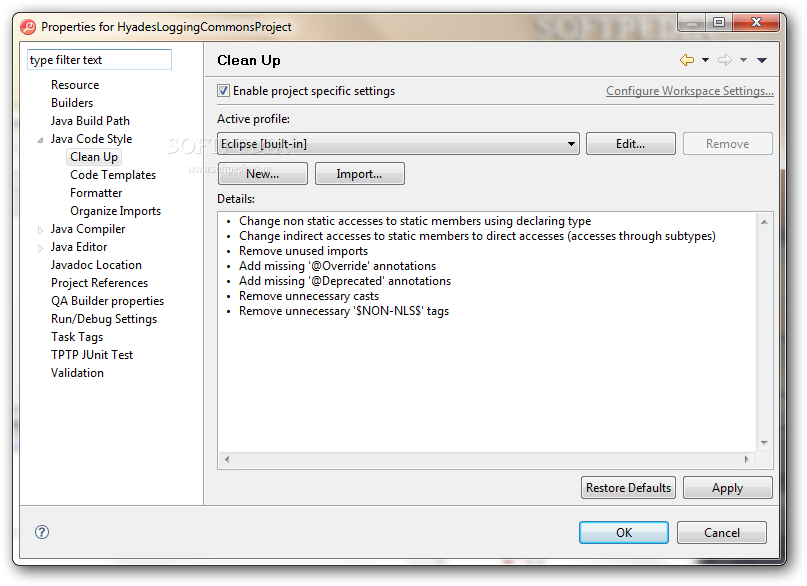Click the forward navigation arrow icon
The width and height of the screenshot is (807, 586).
point(725,60)
